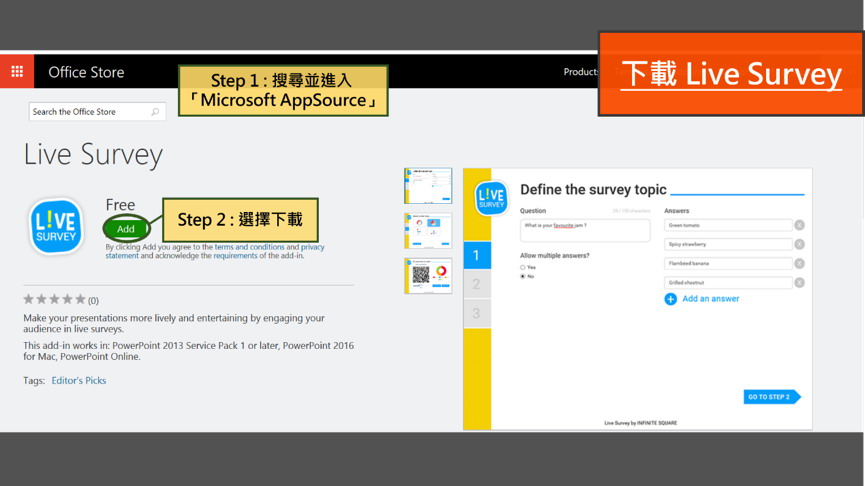Remove the Flambéed banana answer
This screenshot has width=865, height=486.
(799, 264)
